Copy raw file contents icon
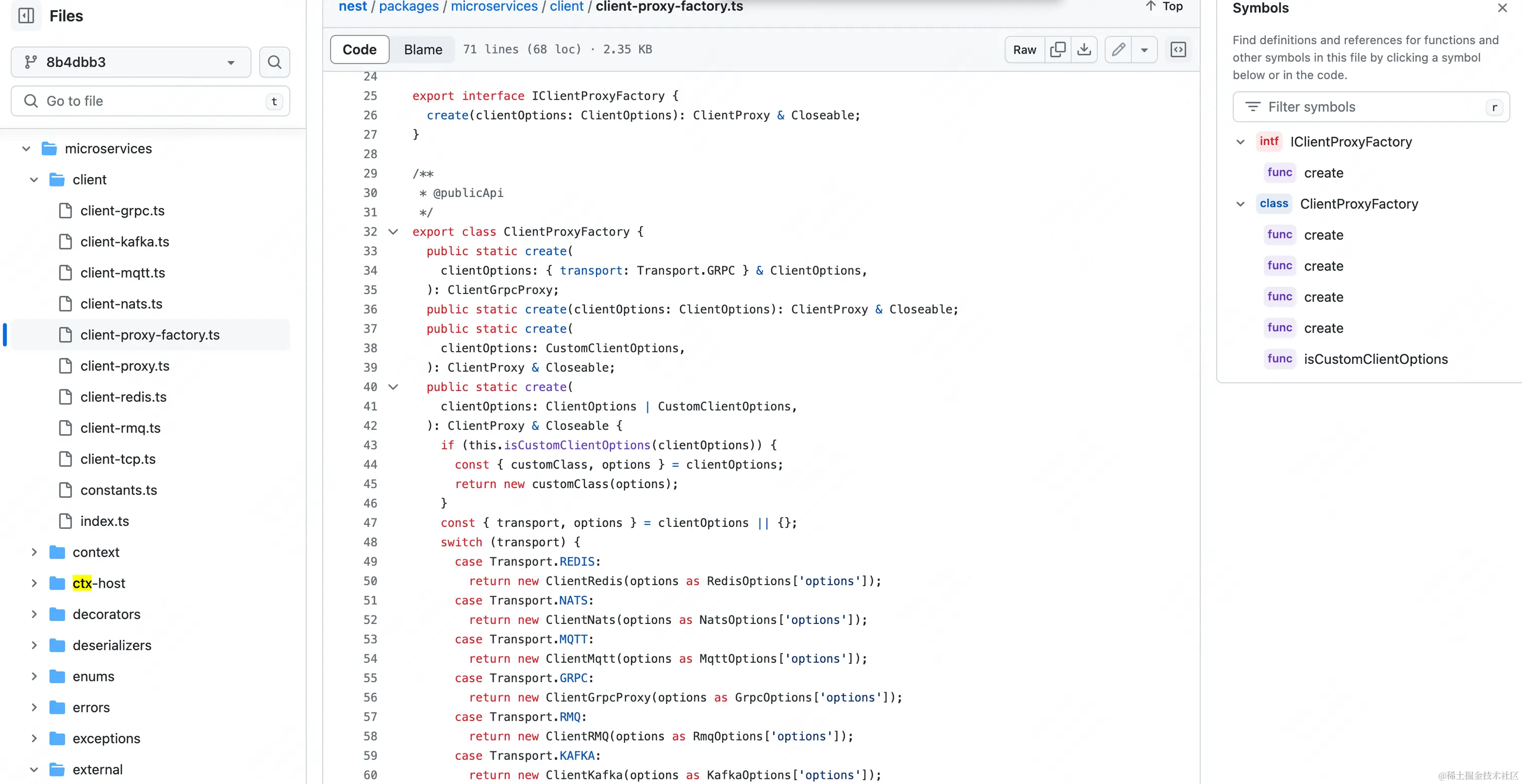Image resolution: width=1522 pixels, height=784 pixels. click(1057, 50)
